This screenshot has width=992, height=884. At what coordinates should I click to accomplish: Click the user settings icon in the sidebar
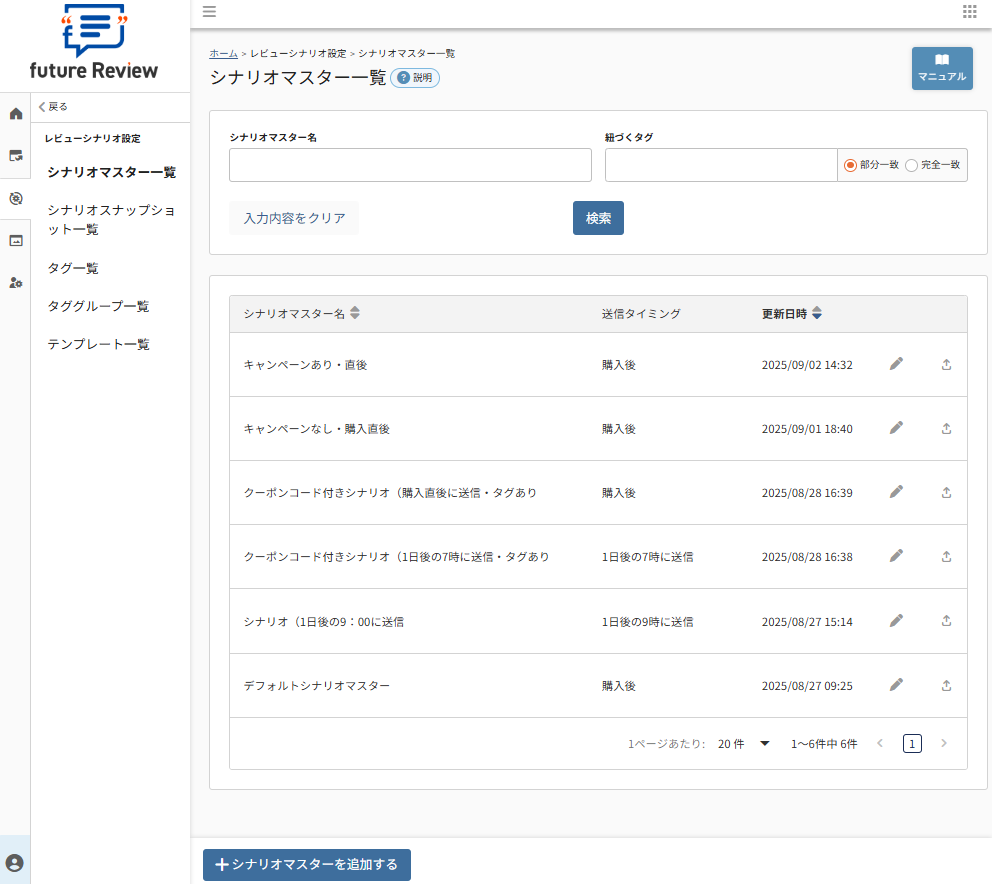tap(14, 282)
